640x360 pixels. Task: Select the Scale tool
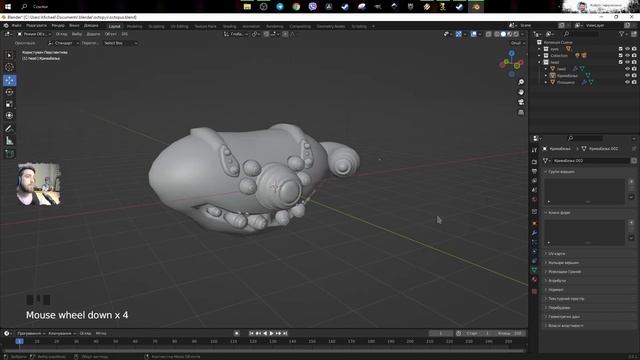click(x=9, y=104)
